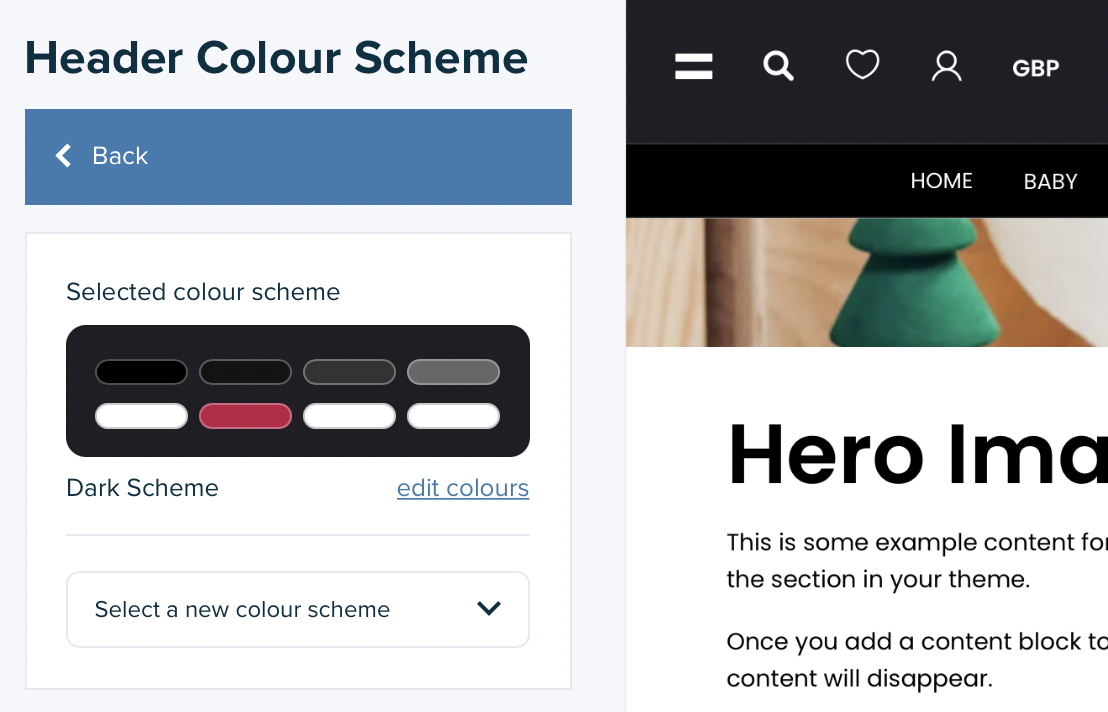This screenshot has height=712, width=1108.
Task: Expand the 'Select a new colour scheme' dropdown
Action: [x=297, y=609]
